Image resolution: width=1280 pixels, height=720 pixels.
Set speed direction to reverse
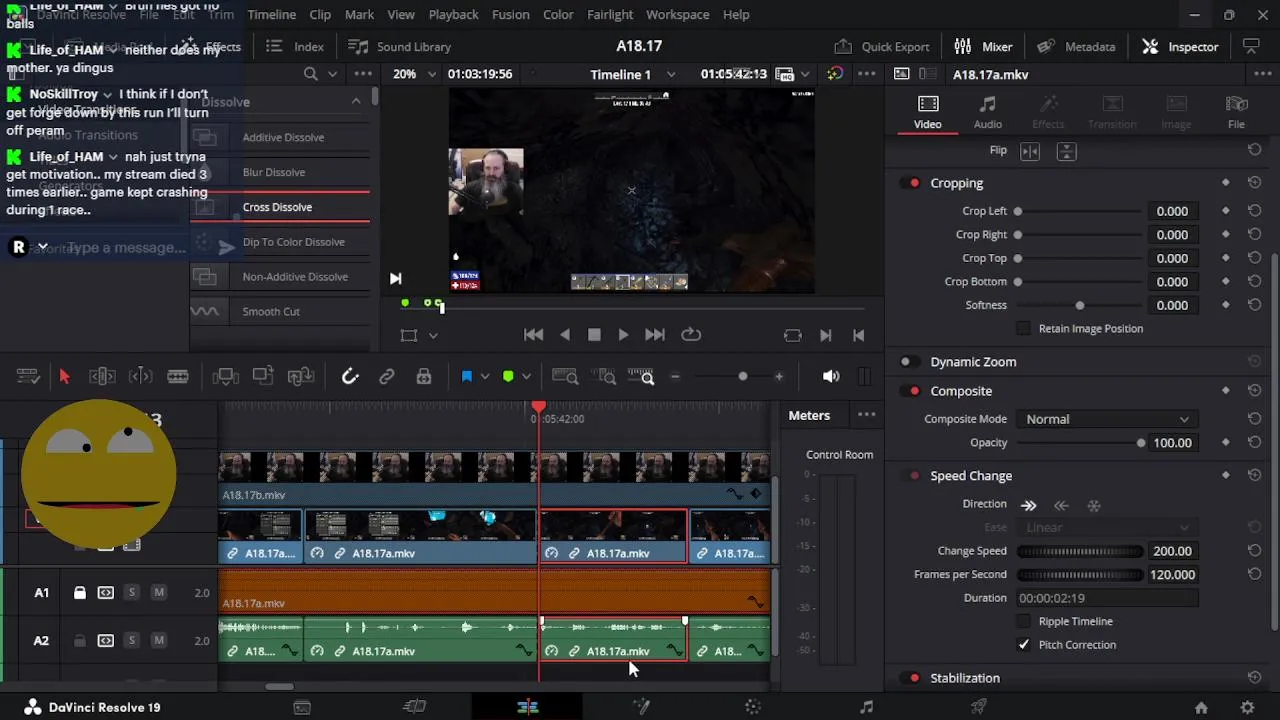1062,506
